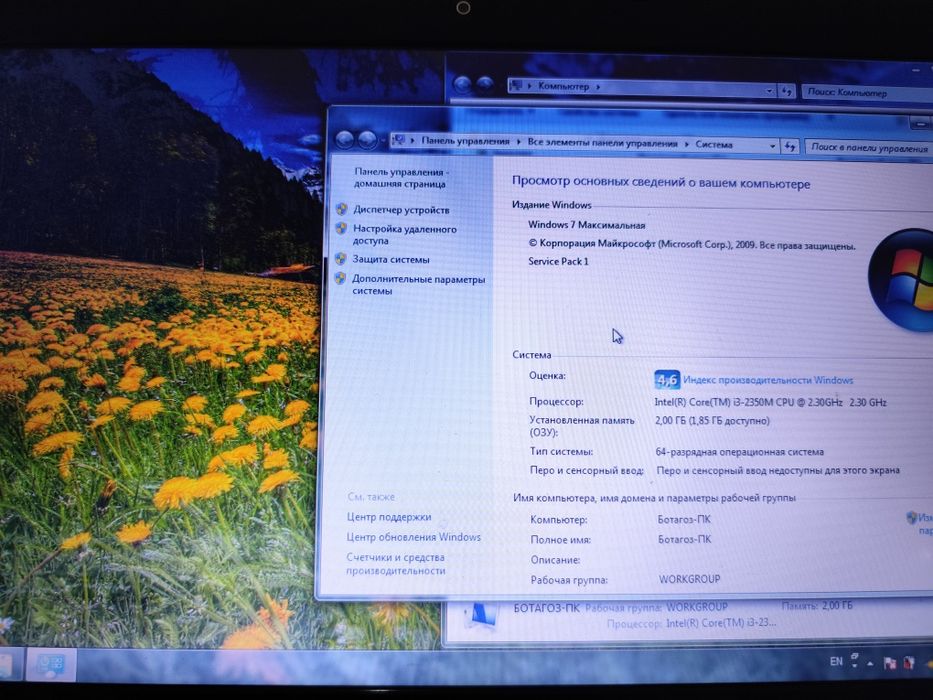Open 'Дополнительные параметры системы'
The width and height of the screenshot is (933, 700).
point(418,285)
